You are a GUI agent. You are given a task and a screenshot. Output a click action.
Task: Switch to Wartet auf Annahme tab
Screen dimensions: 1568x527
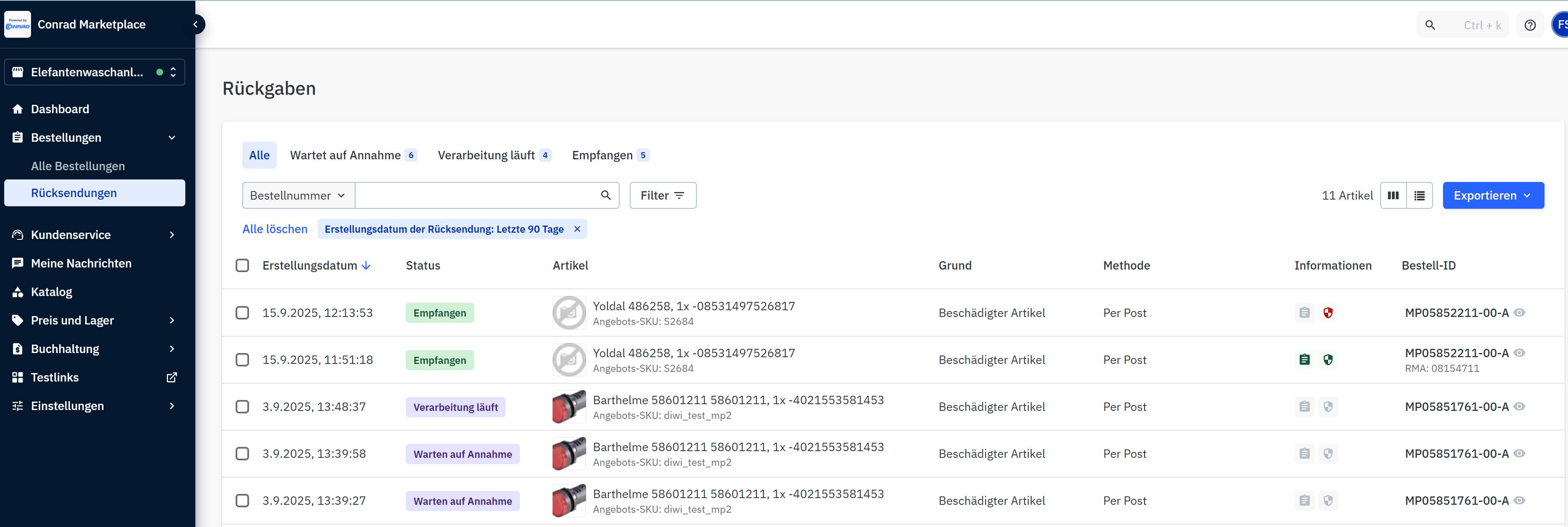point(346,155)
